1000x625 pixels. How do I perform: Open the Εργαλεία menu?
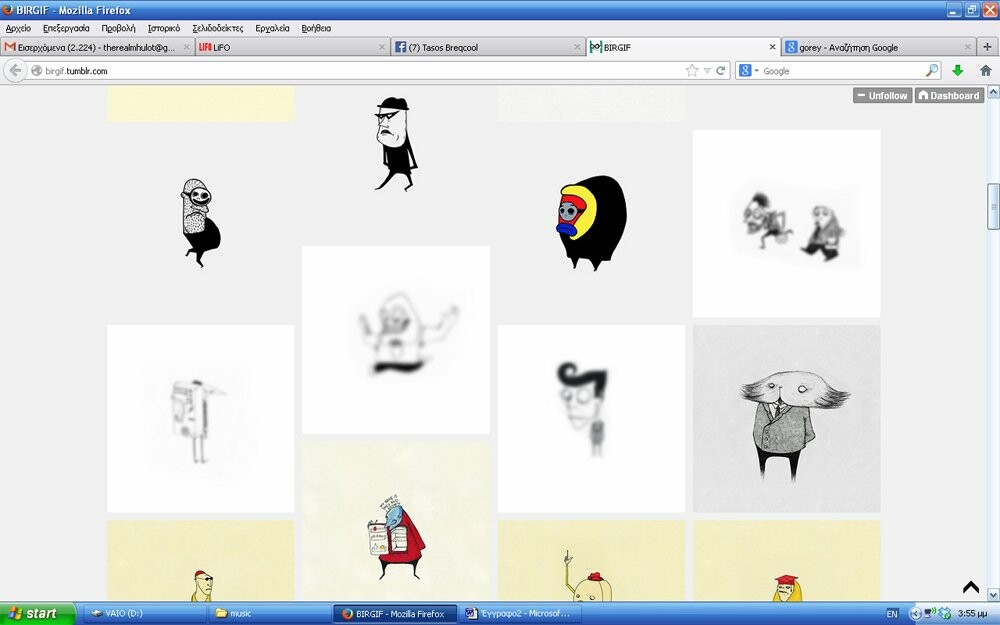[x=272, y=28]
